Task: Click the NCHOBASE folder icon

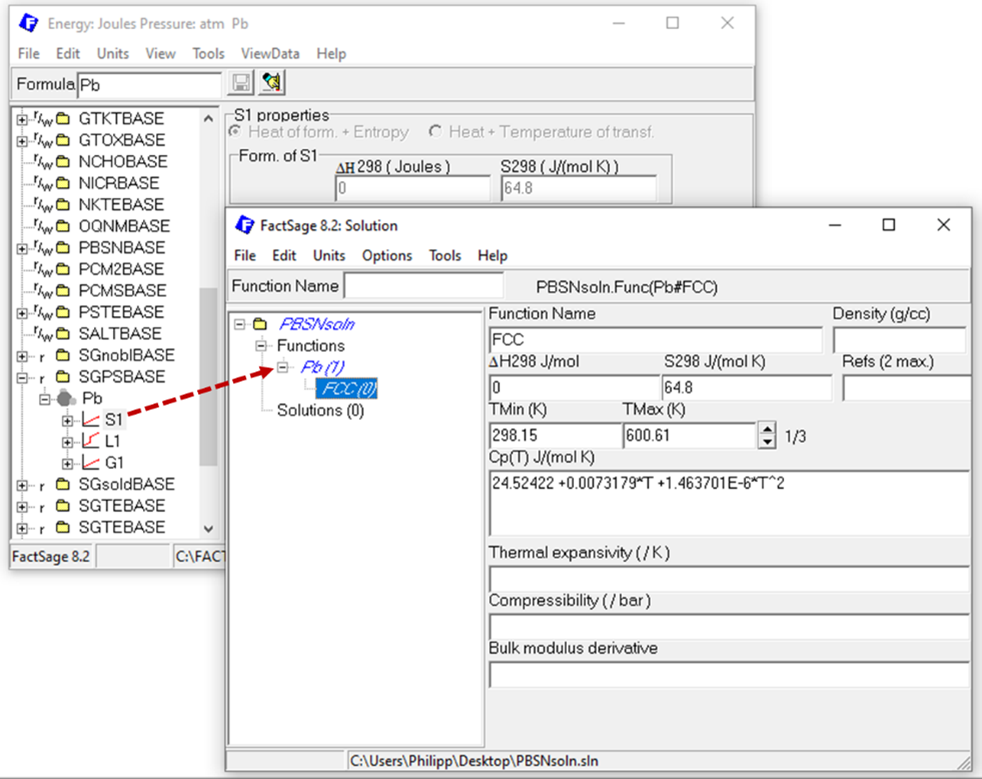Action: (63, 162)
